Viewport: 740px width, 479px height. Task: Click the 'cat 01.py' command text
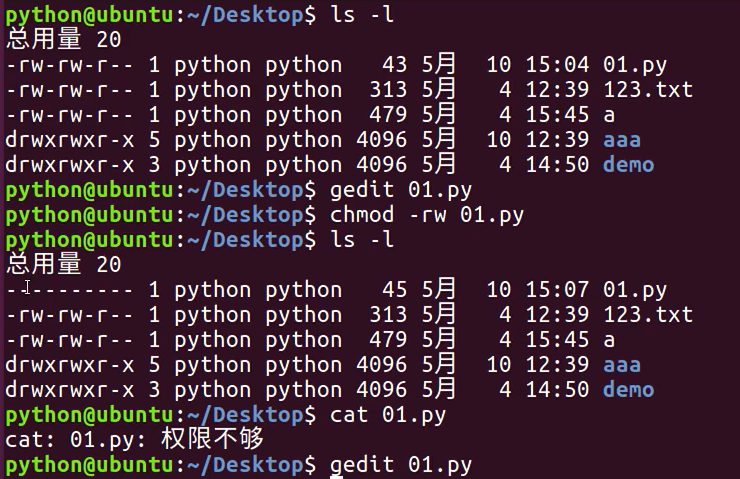tap(387, 416)
